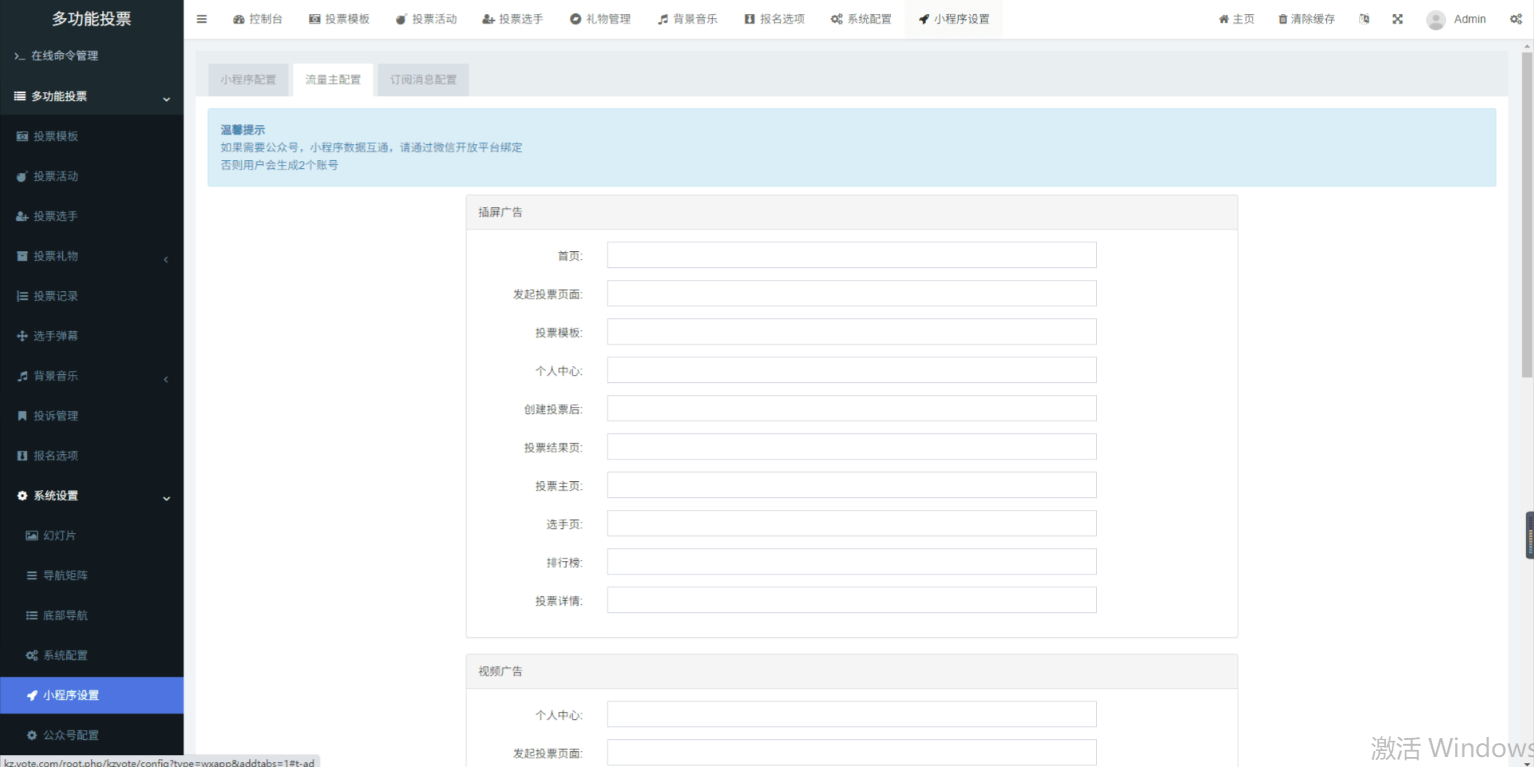Open 投票模板 in the sidebar
The width and height of the screenshot is (1534, 767).
[x=91, y=136]
